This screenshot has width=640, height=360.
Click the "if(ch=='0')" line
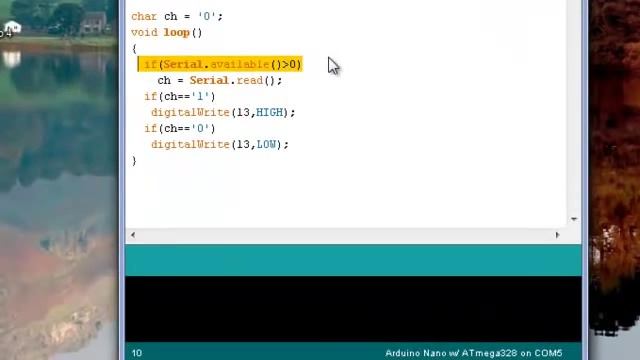click(180, 129)
